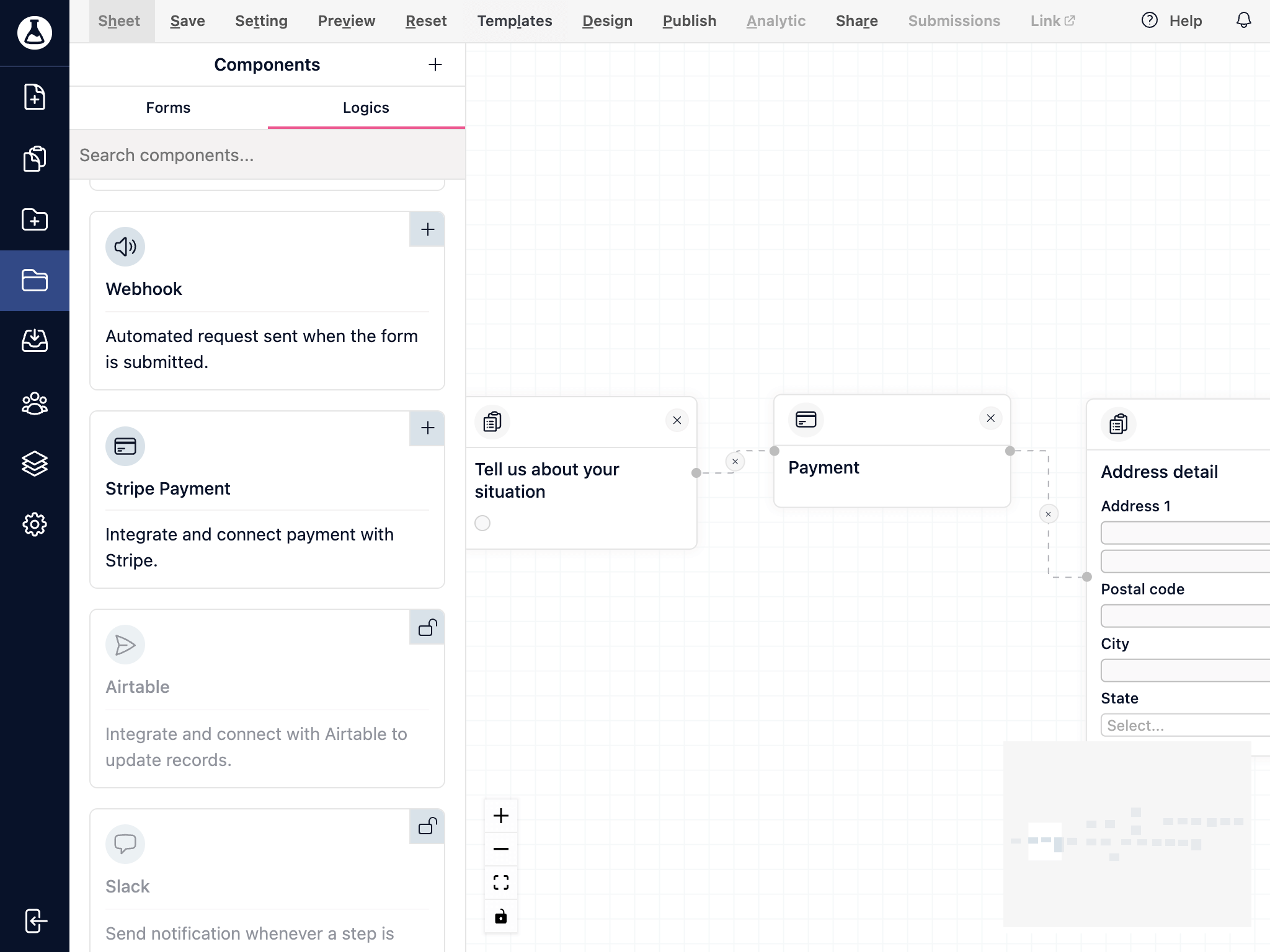The image size is (1270, 952).
Task: Switch to the Logics tab
Action: click(366, 107)
